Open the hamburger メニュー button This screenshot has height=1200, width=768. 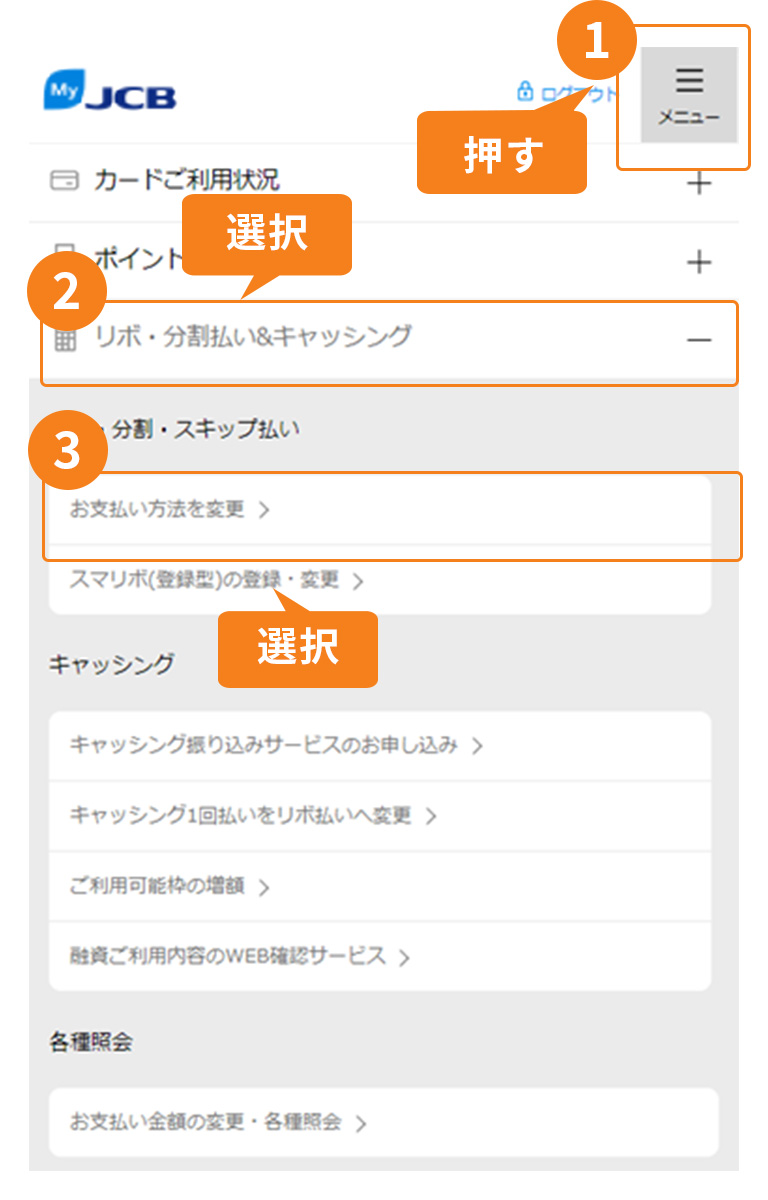[x=689, y=95]
